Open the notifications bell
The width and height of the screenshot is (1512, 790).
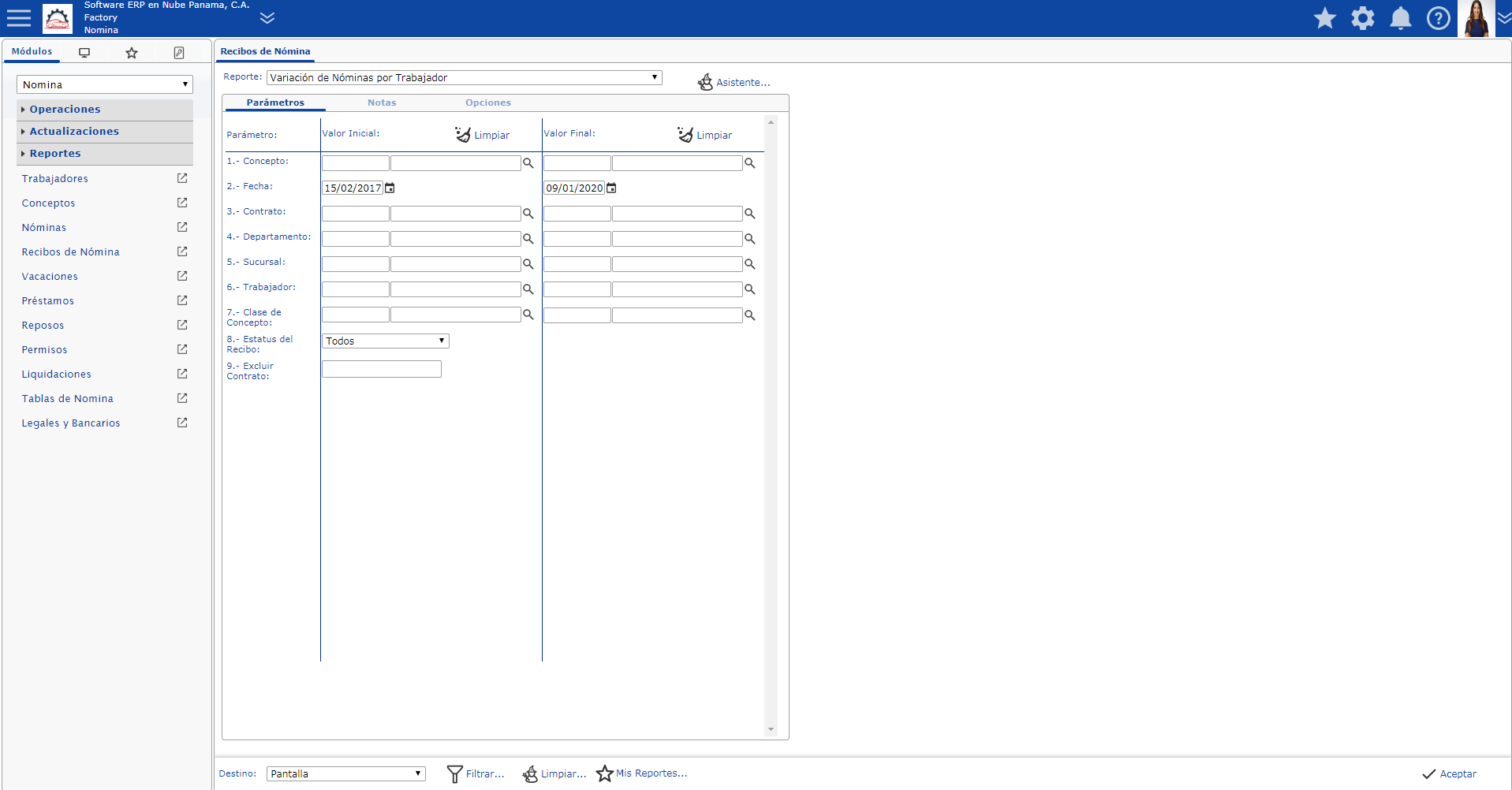[1400, 18]
